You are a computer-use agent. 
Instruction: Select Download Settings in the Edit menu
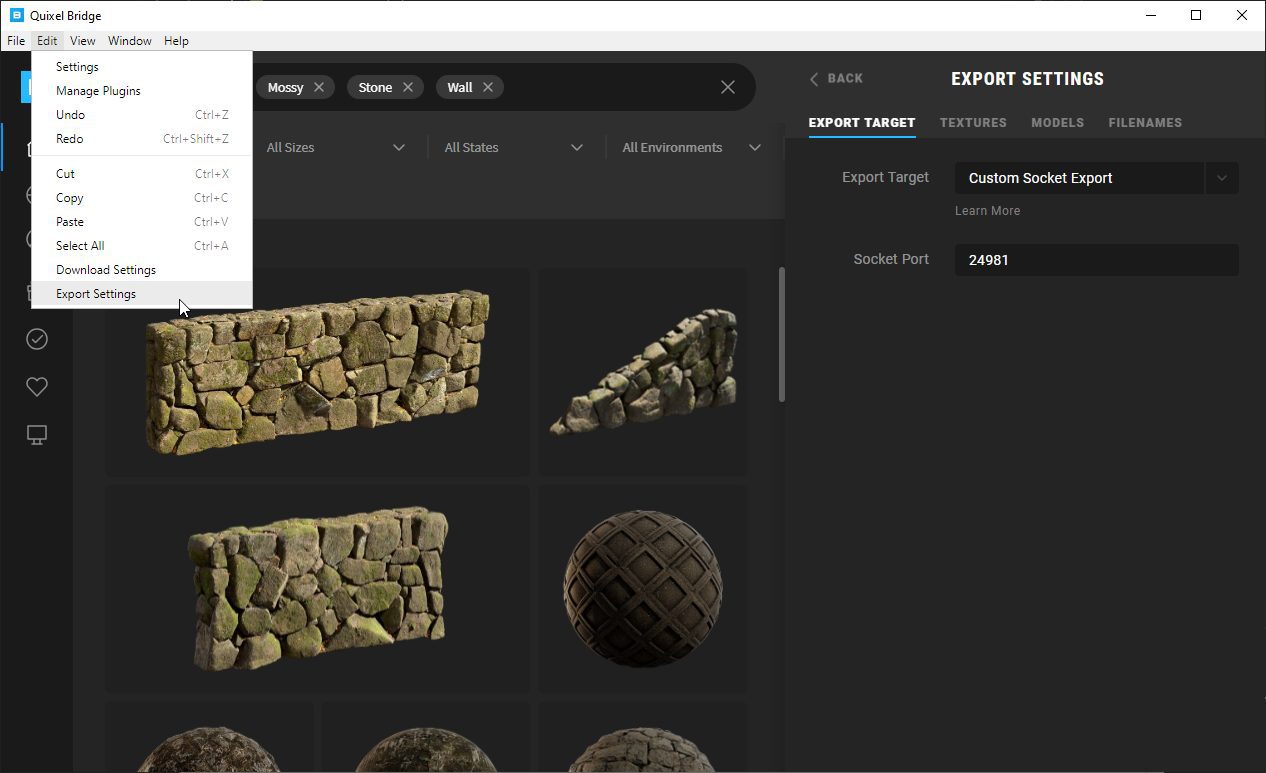coord(106,270)
